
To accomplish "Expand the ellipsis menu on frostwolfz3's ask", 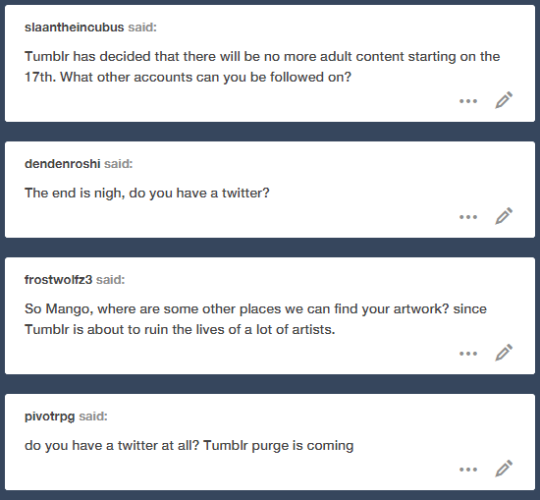I will (x=468, y=353).
